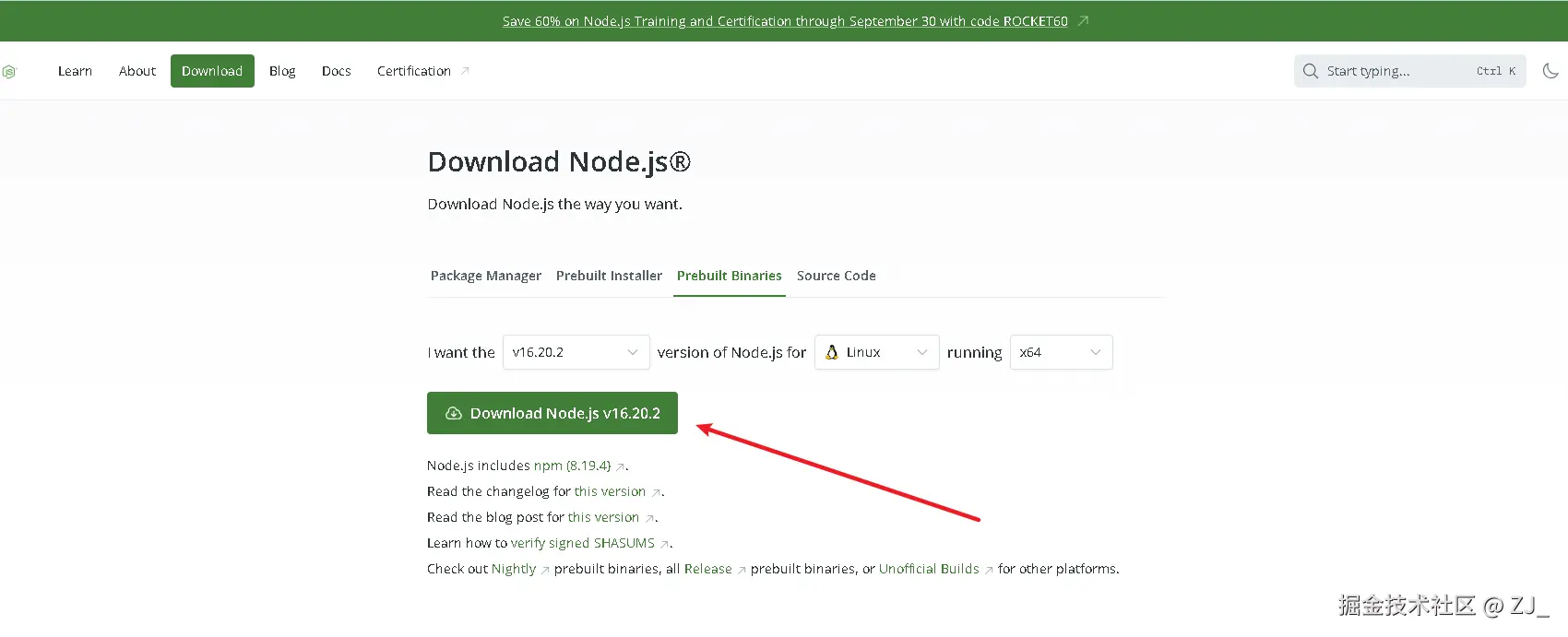Open the Blog nav item
The width and height of the screenshot is (1568, 637).
coord(282,71)
